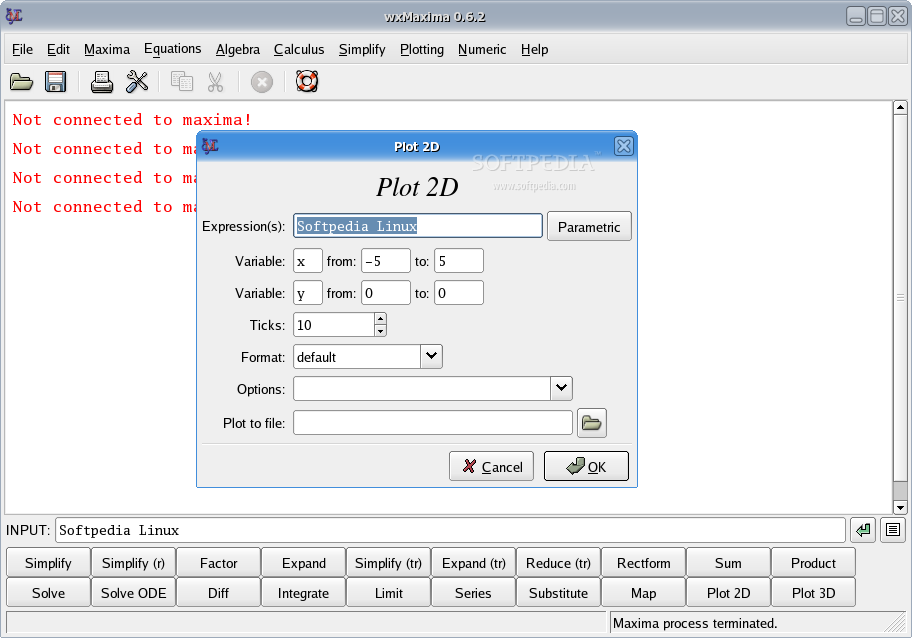This screenshot has height=638, width=912.
Task: Click the Diff button
Action: [219, 593]
